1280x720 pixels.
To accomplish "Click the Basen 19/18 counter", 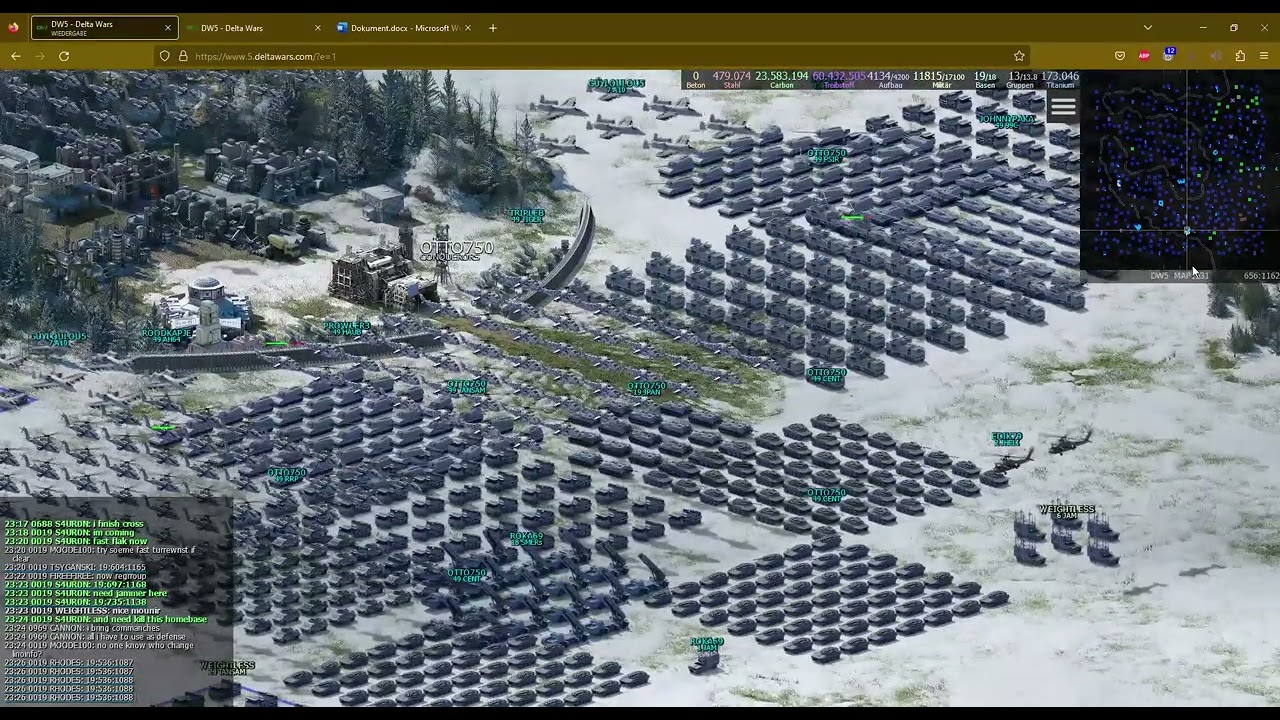I will [985, 80].
